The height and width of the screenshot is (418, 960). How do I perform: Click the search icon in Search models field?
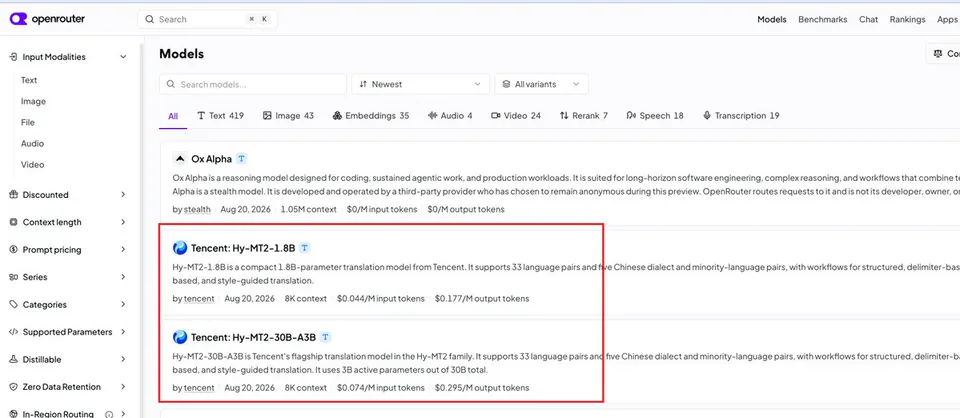171,84
